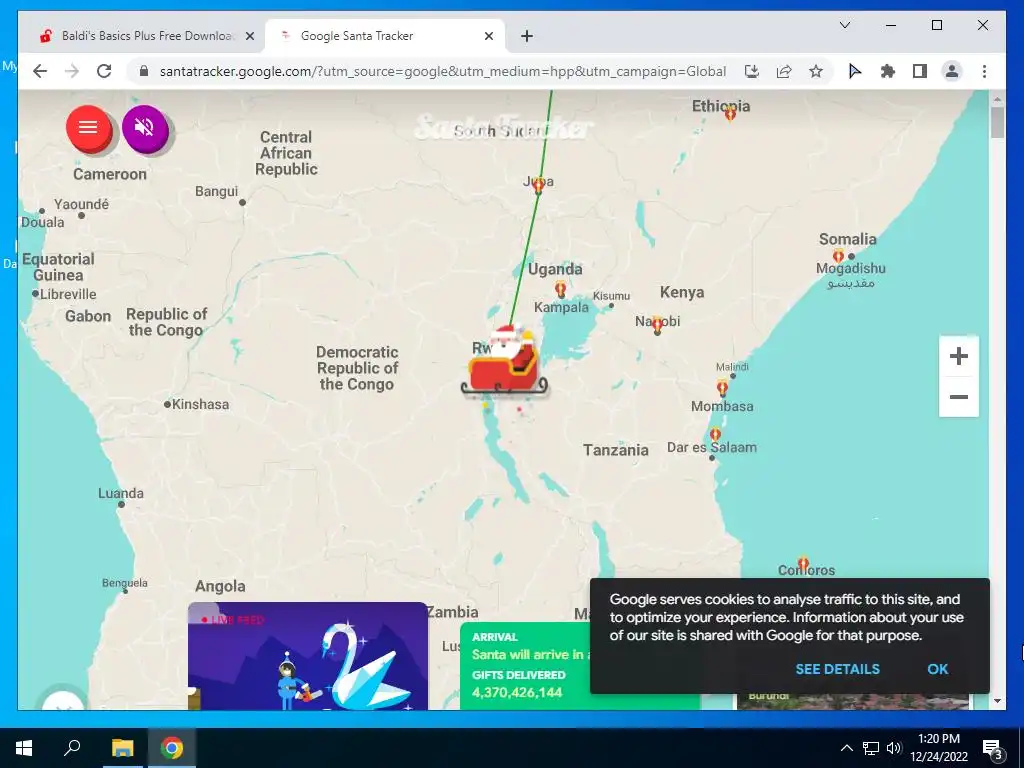Open the tab search dropdown chevron
This screenshot has width=1024, height=768.
pos(844,25)
